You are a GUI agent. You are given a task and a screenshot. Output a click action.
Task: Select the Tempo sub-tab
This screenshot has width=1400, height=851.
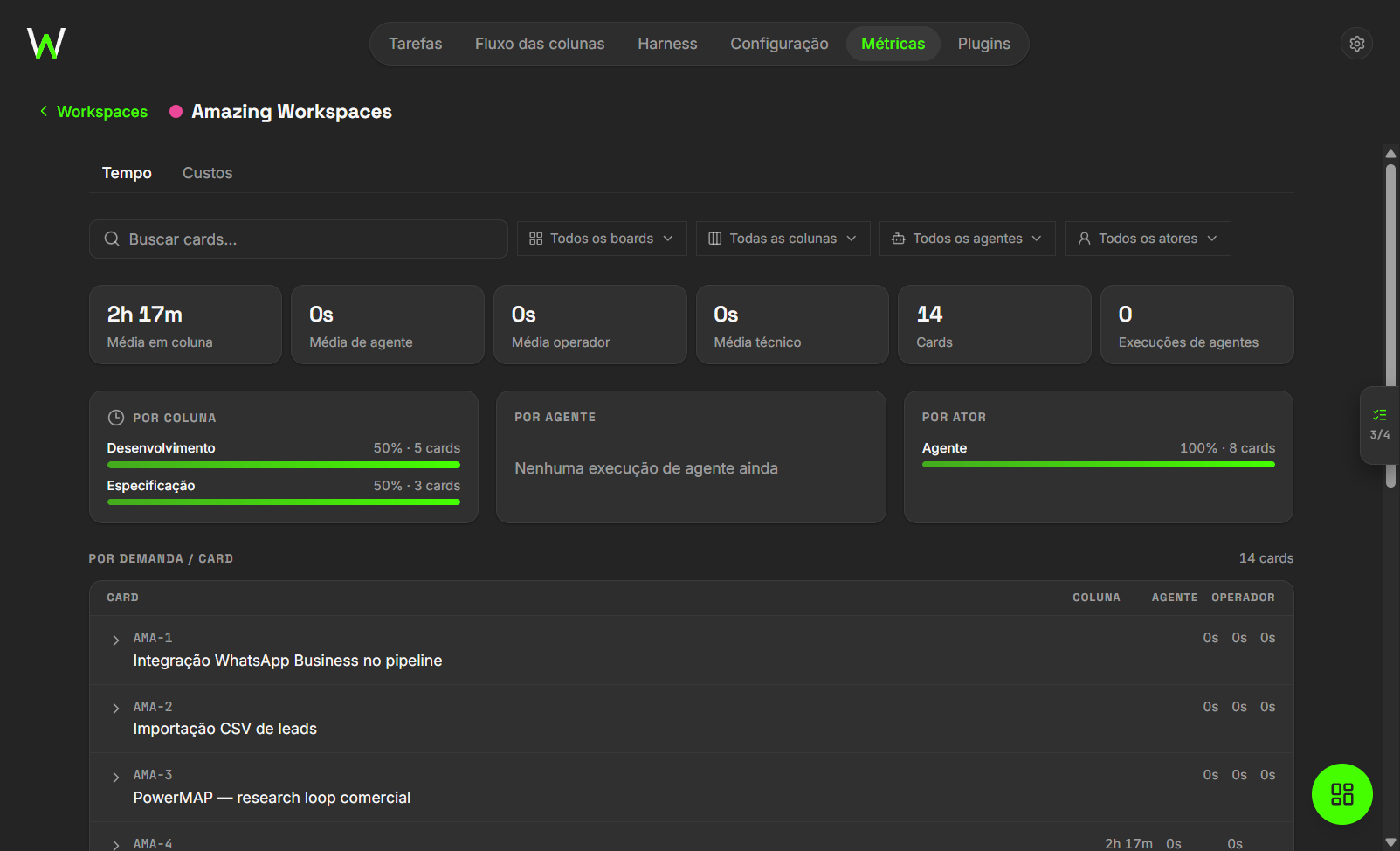click(127, 173)
